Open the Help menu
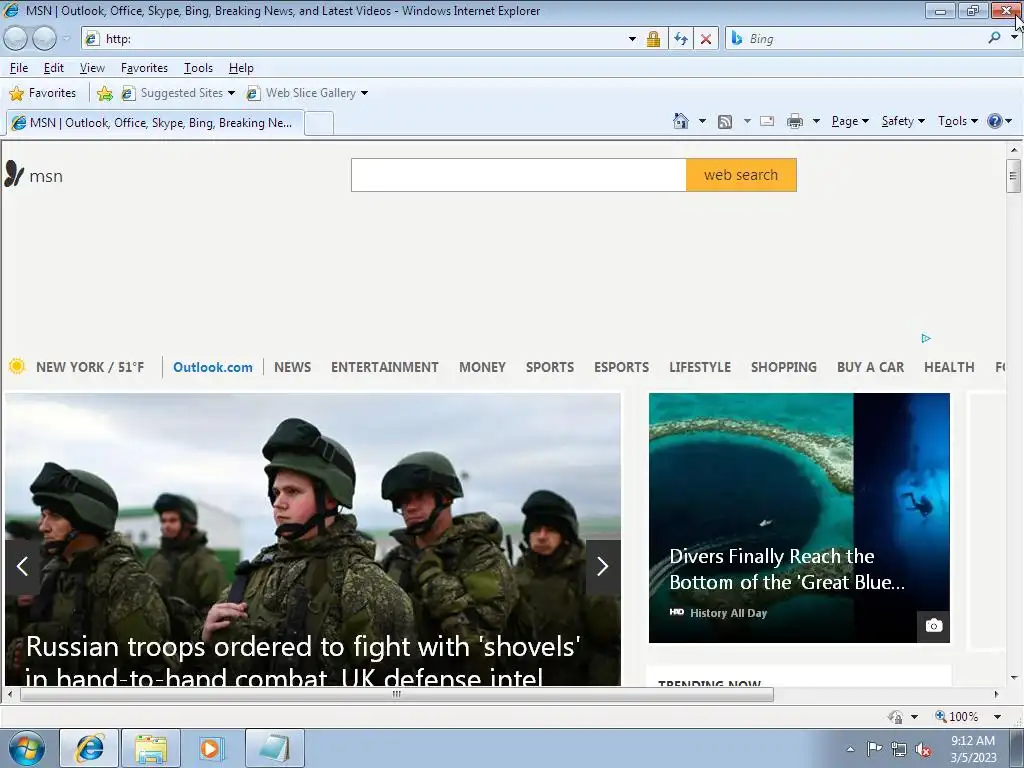 tap(241, 68)
